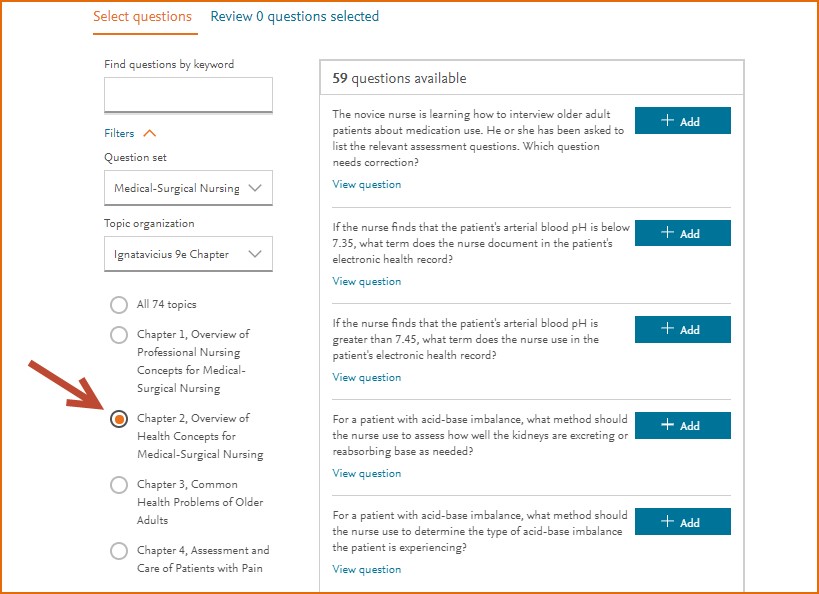Click the plus icon to add the kidneys excreting base question

click(x=666, y=425)
